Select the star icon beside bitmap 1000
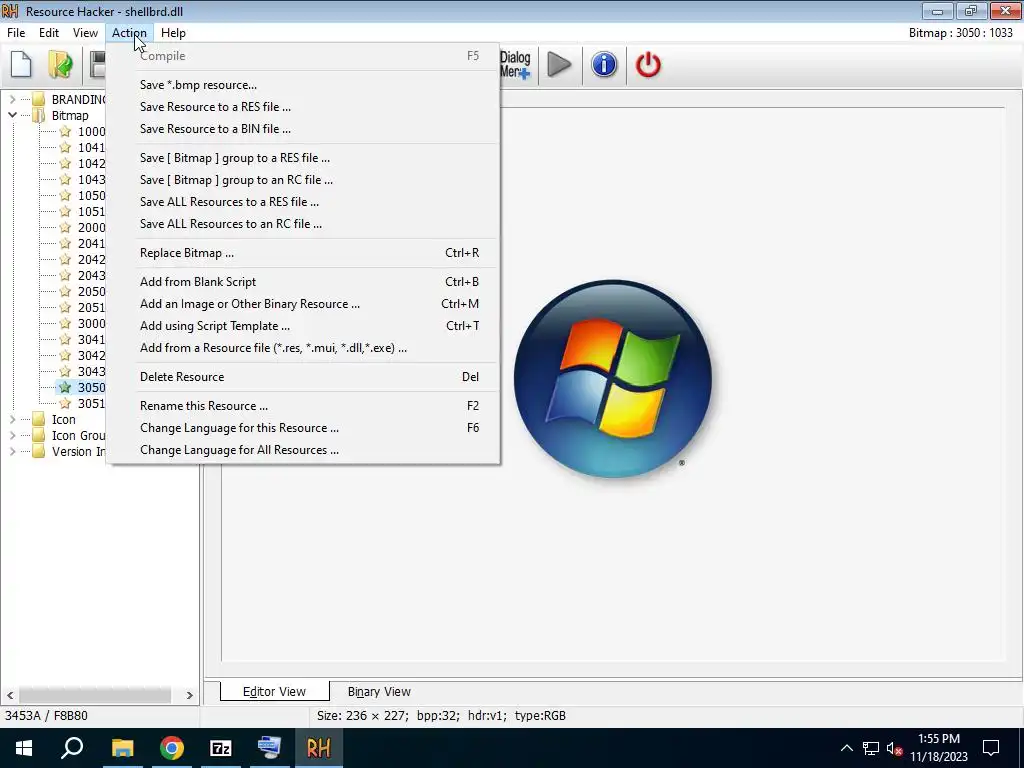The width and height of the screenshot is (1024, 768). (65, 131)
